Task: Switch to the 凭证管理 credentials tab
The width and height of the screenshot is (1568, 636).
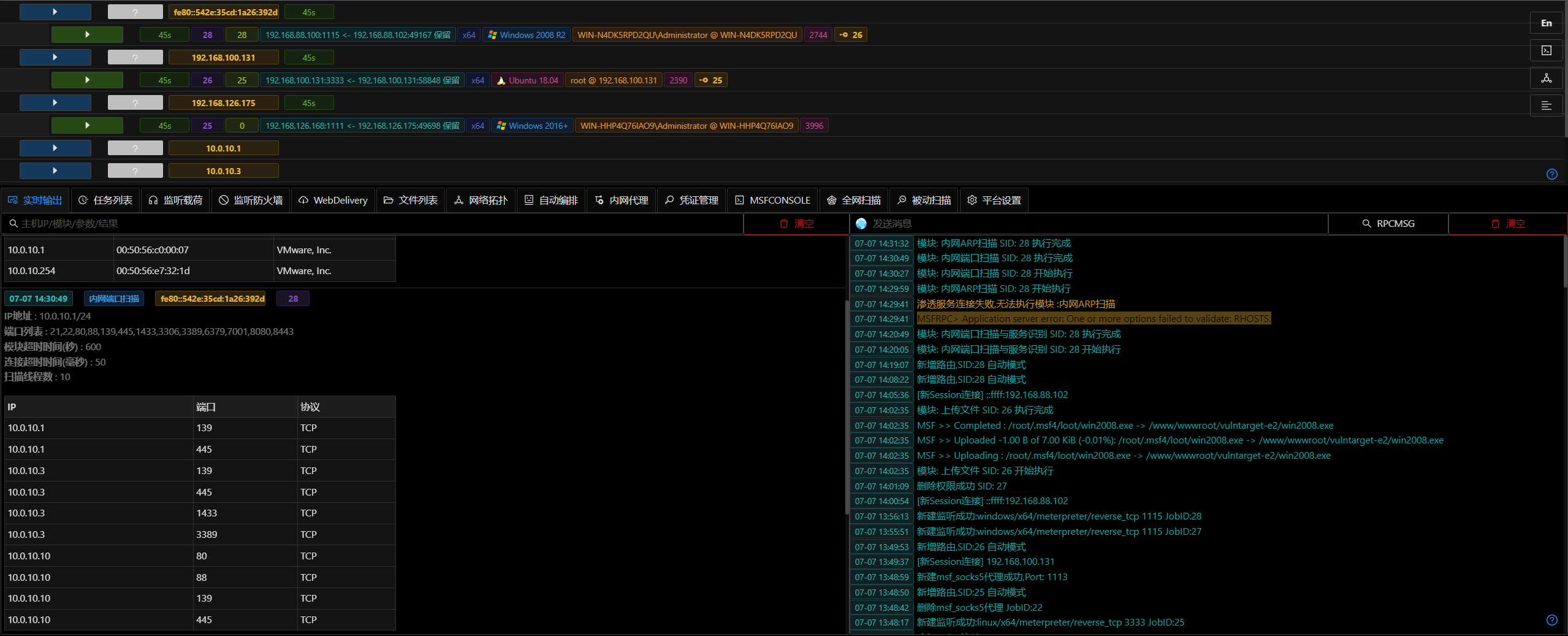Action: tap(692, 201)
